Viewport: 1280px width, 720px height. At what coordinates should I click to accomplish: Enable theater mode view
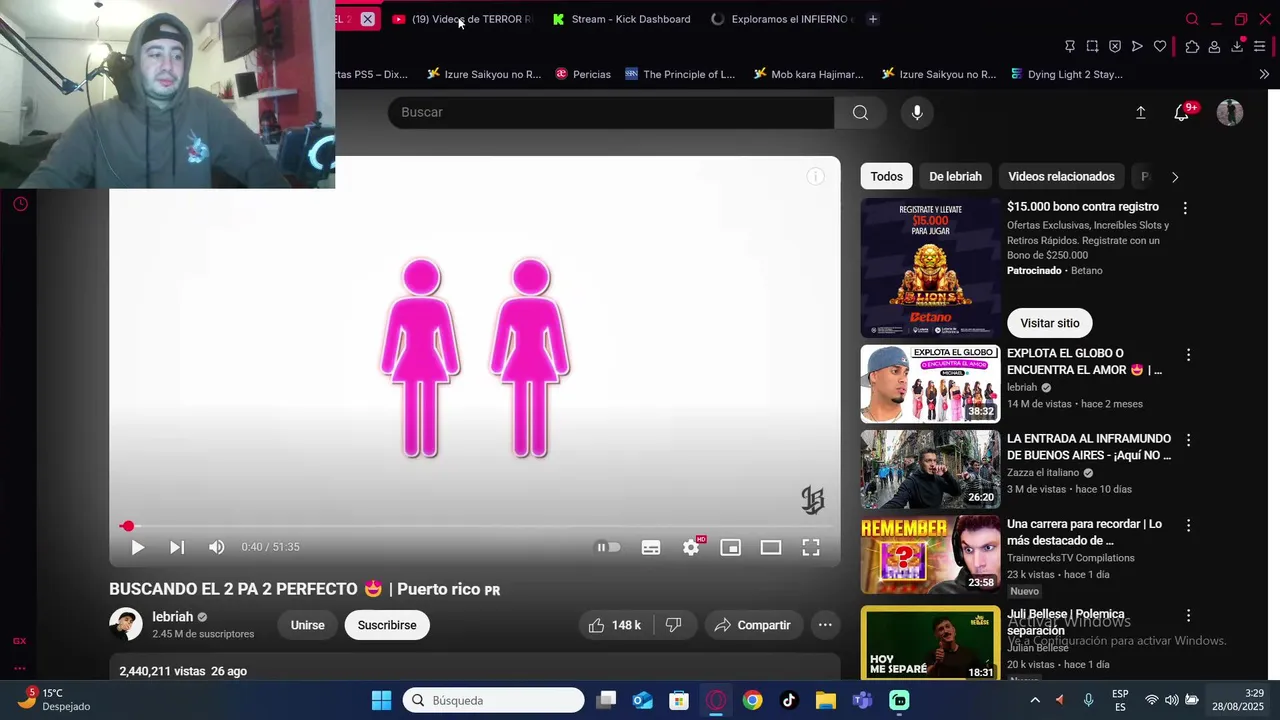point(771,547)
